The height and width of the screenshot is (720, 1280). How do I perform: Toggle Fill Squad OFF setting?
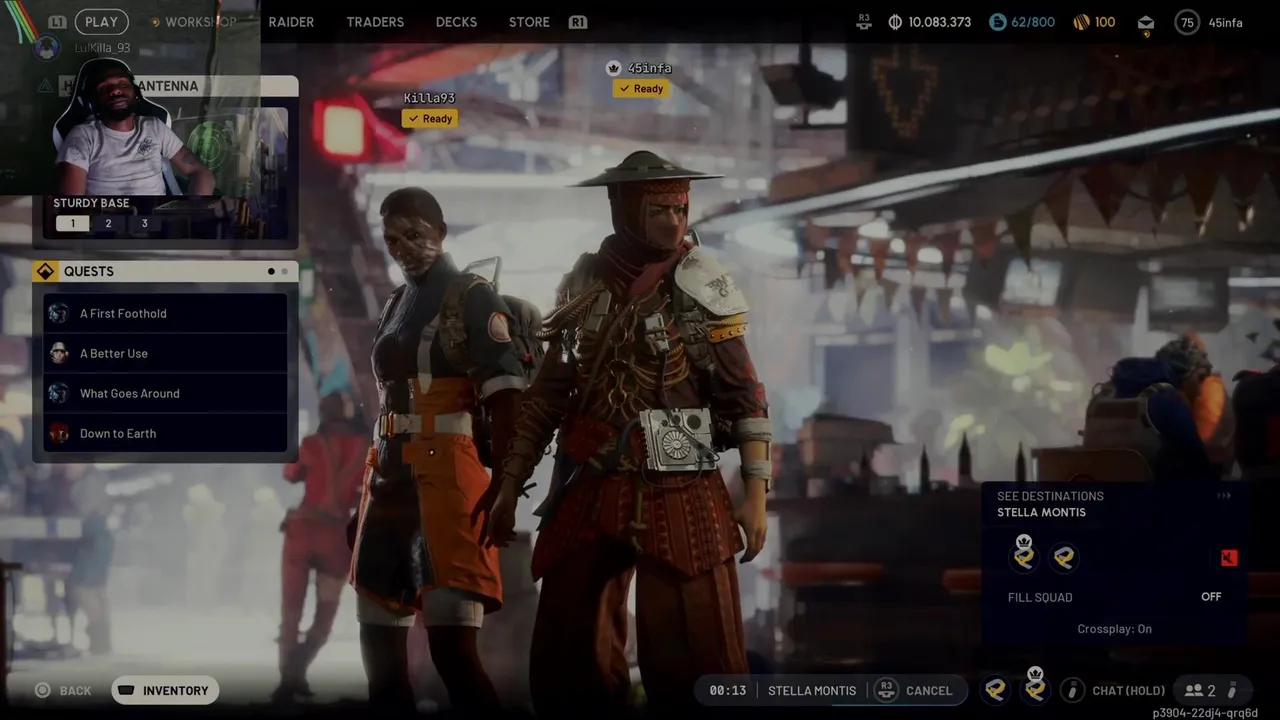(x=1211, y=596)
